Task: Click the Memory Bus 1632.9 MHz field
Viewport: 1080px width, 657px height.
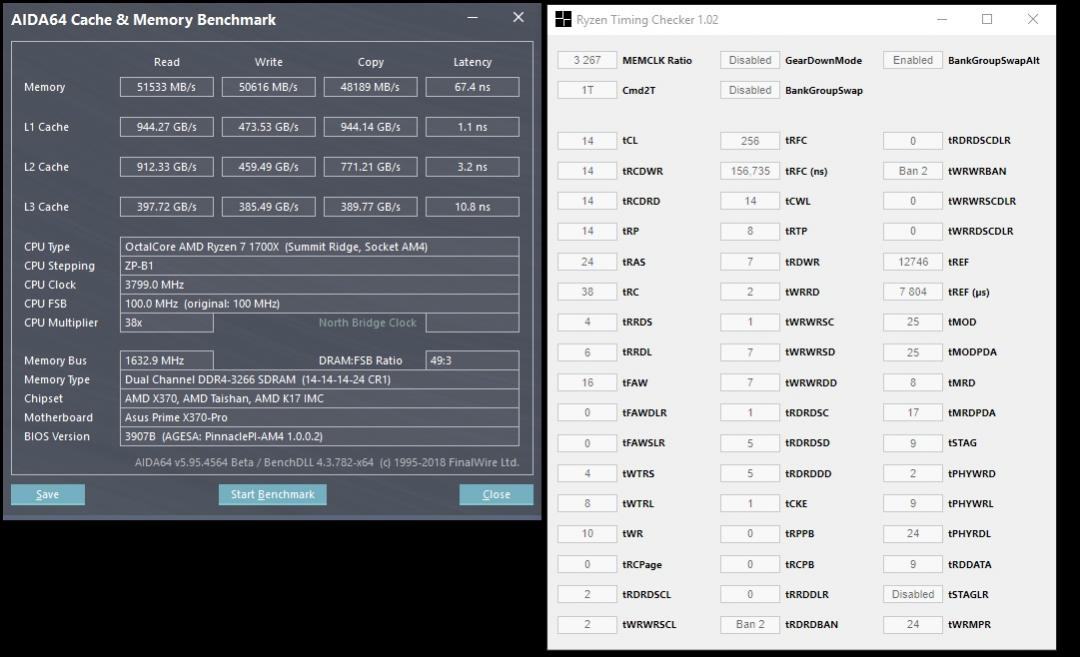Action: pos(167,360)
